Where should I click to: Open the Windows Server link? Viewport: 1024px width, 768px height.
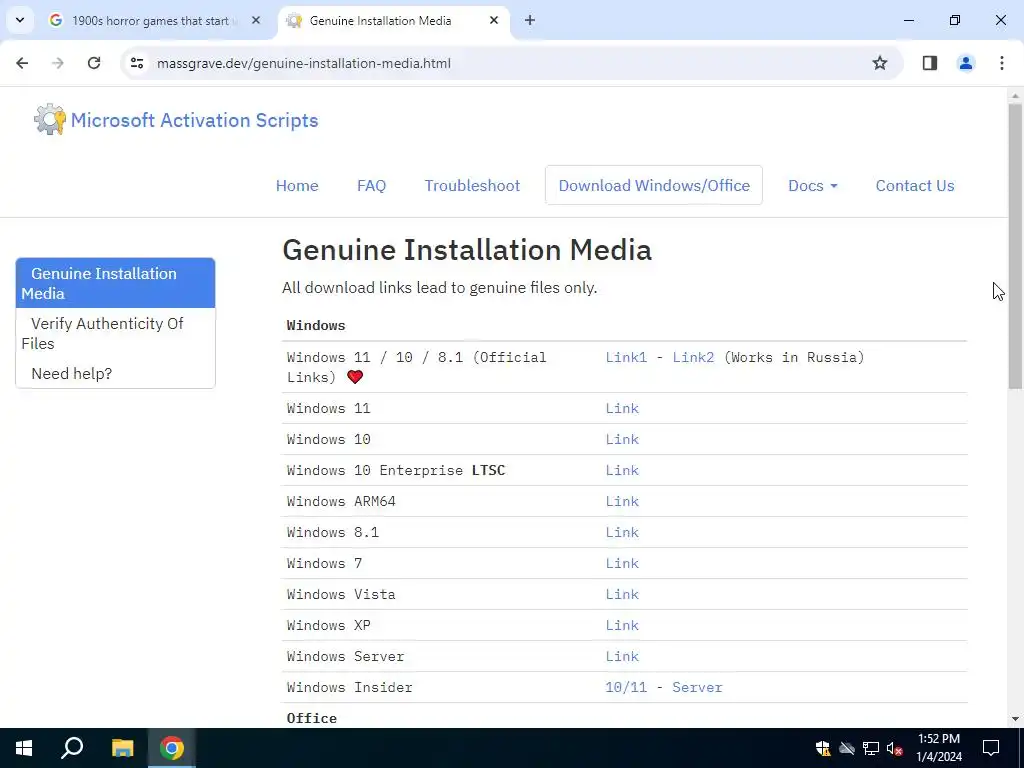[622, 656]
